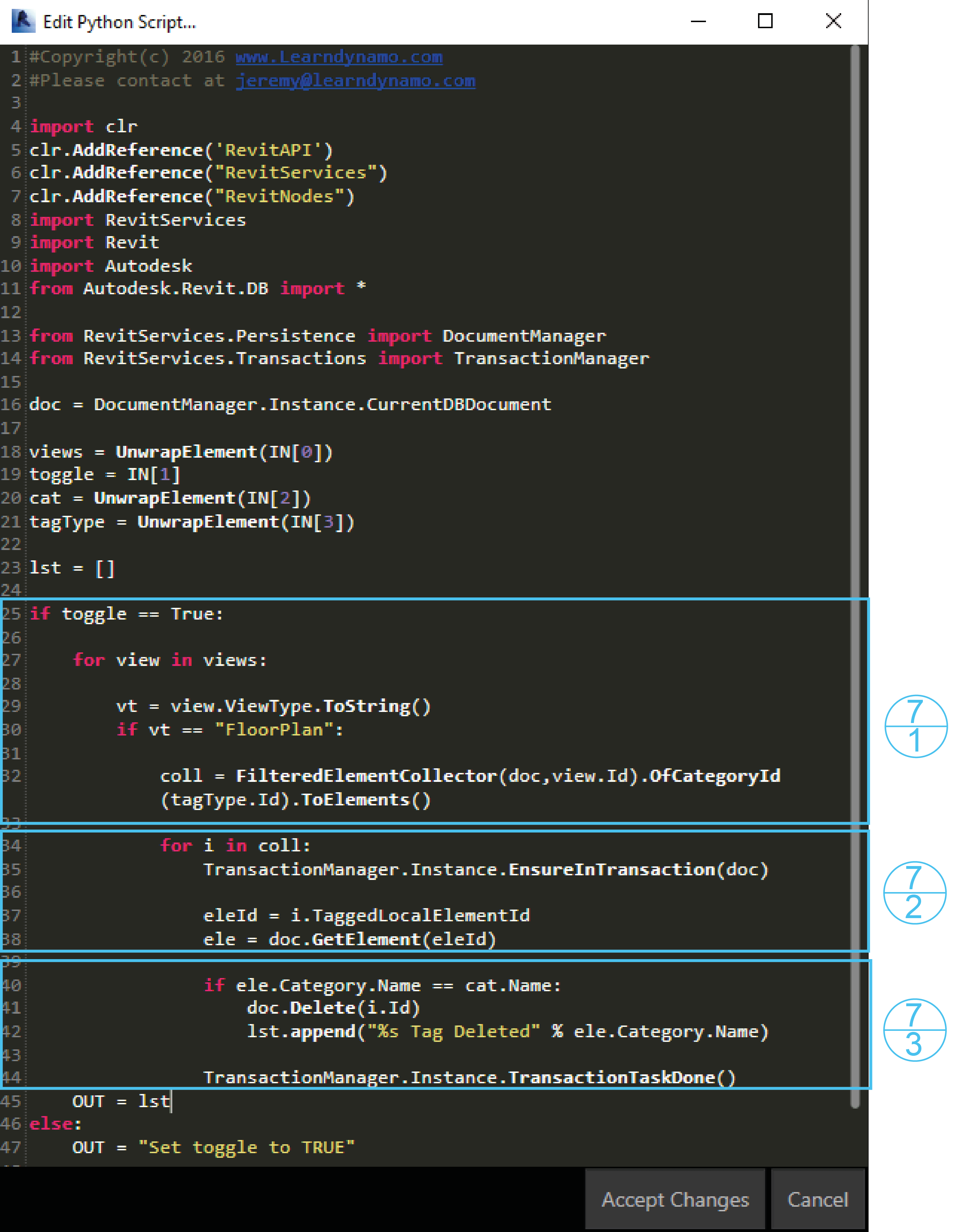The width and height of the screenshot is (966, 1232).
Task: Open the www.Learndynamo.com link
Action: (339, 57)
